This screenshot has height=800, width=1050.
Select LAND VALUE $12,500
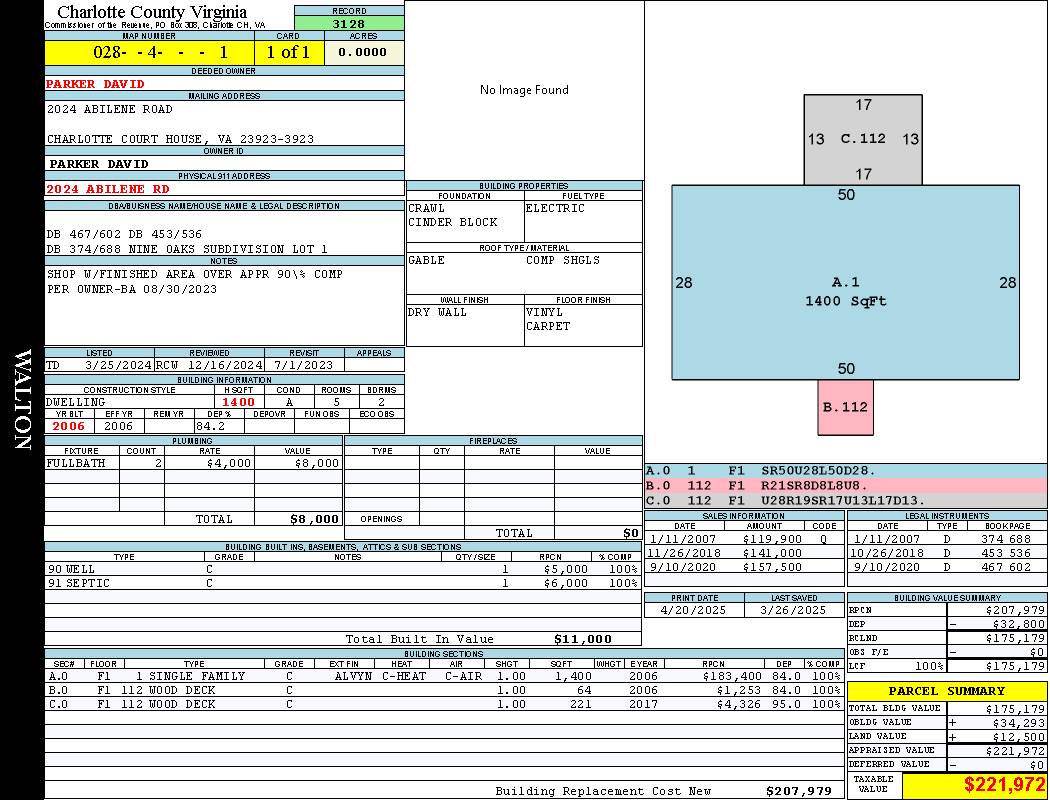(1019, 737)
